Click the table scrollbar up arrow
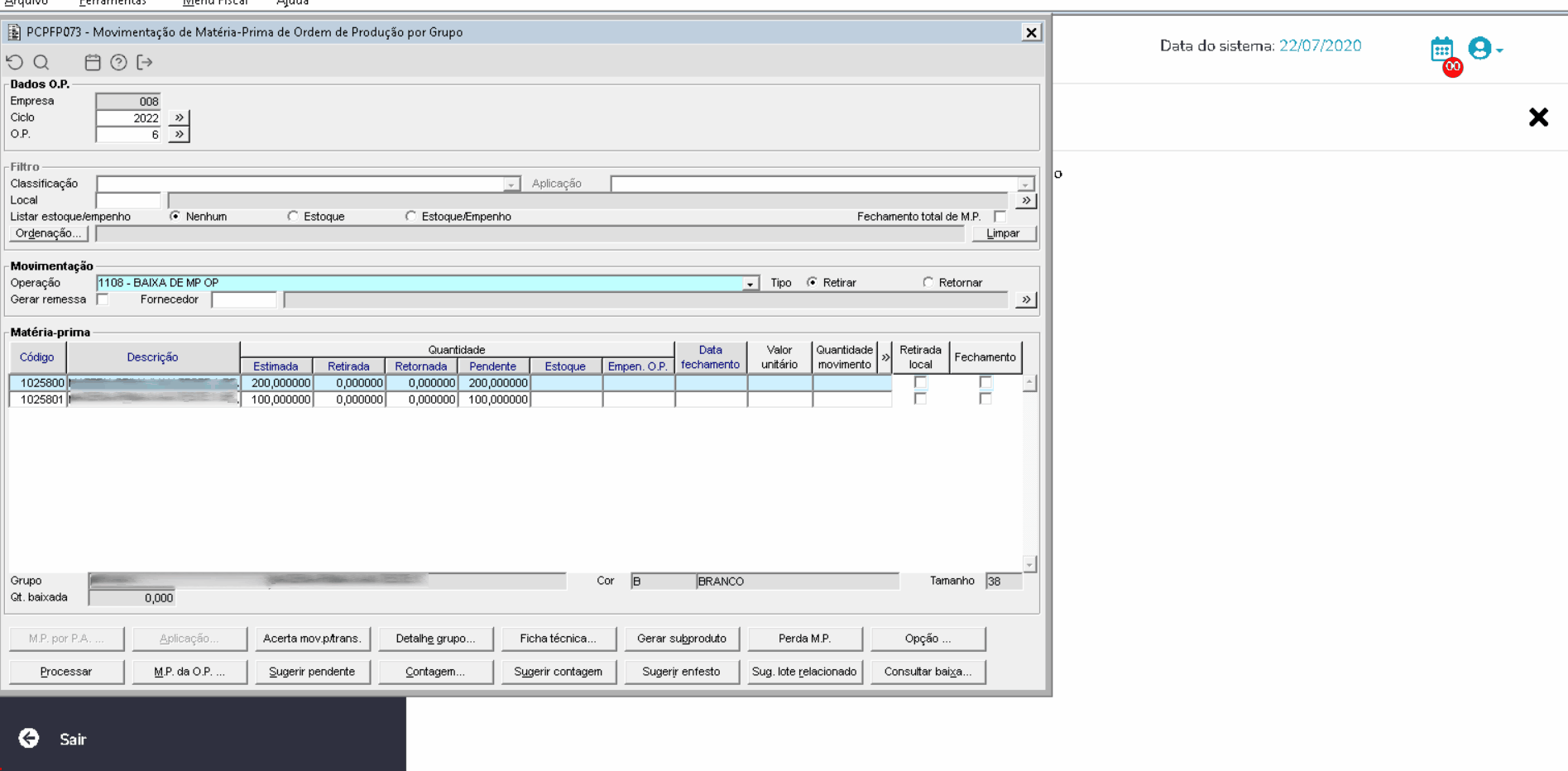The image size is (1568, 771). pyautogui.click(x=1029, y=382)
